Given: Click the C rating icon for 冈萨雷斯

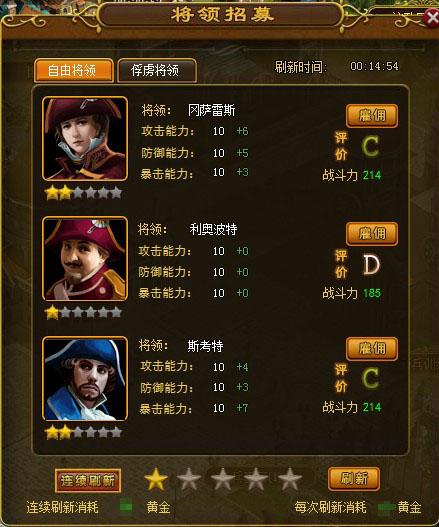Looking at the screenshot, I should pyautogui.click(x=371, y=147).
